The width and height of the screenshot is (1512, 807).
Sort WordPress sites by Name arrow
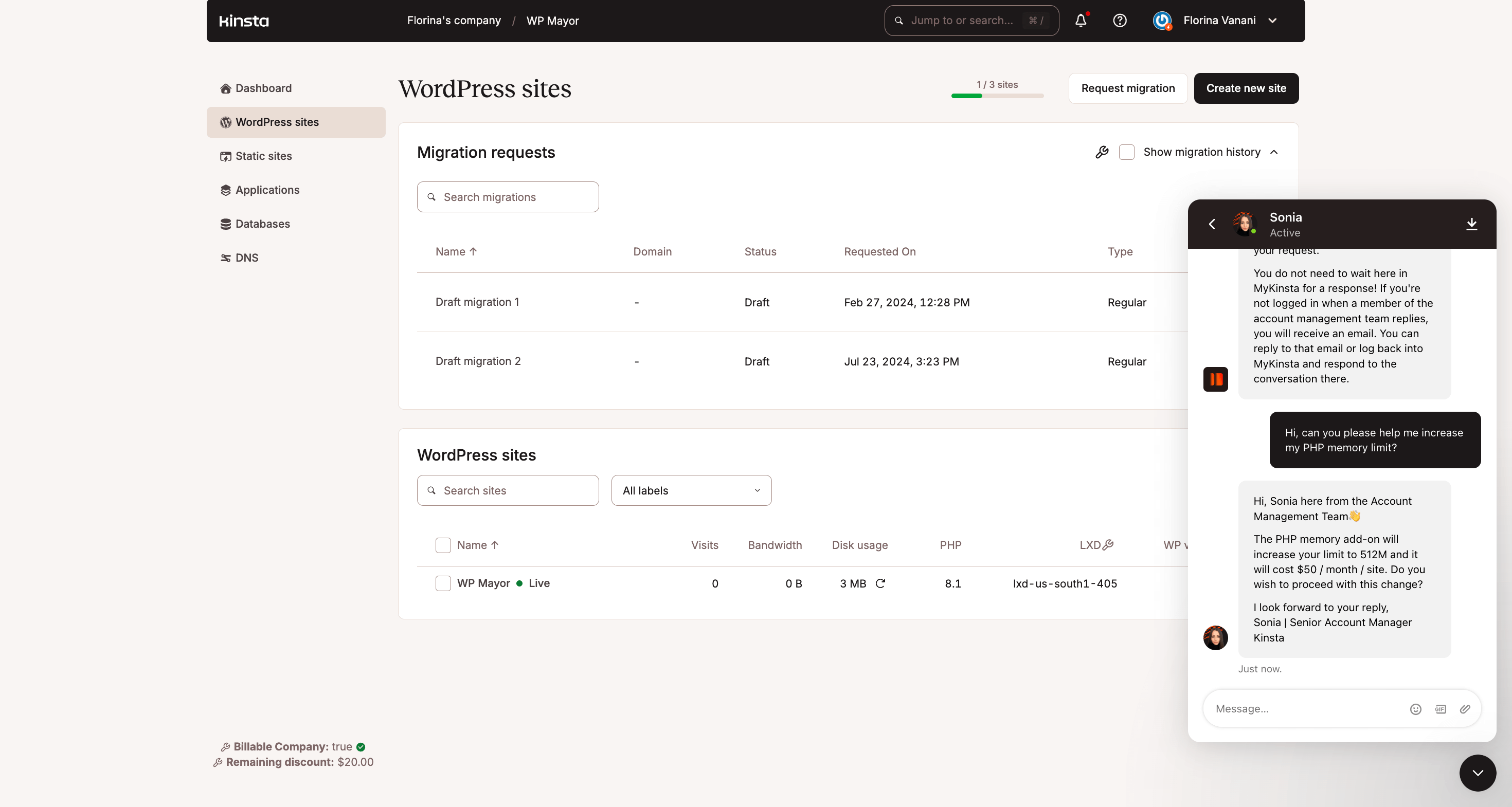(495, 545)
